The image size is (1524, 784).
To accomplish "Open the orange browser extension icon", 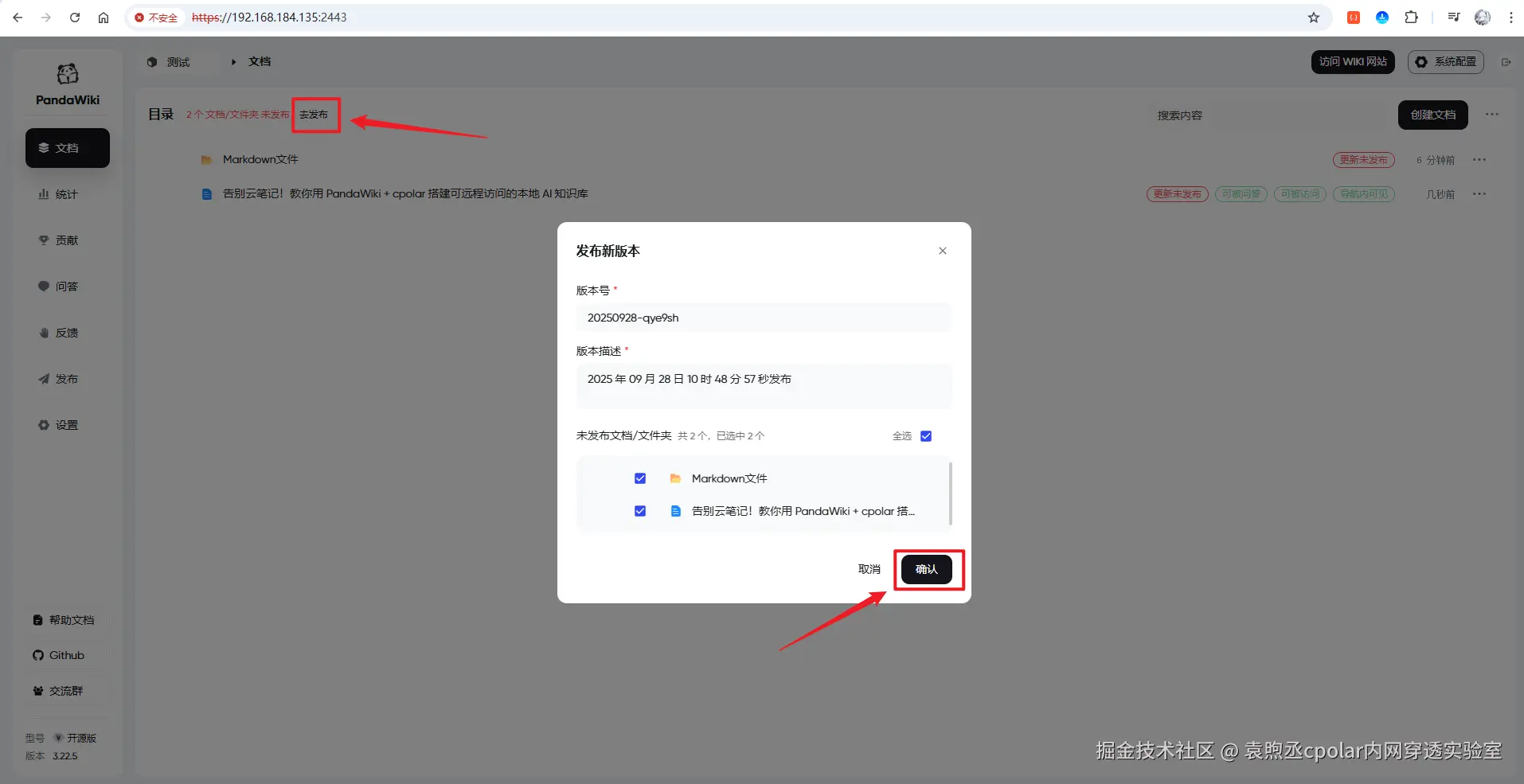I will [1354, 18].
